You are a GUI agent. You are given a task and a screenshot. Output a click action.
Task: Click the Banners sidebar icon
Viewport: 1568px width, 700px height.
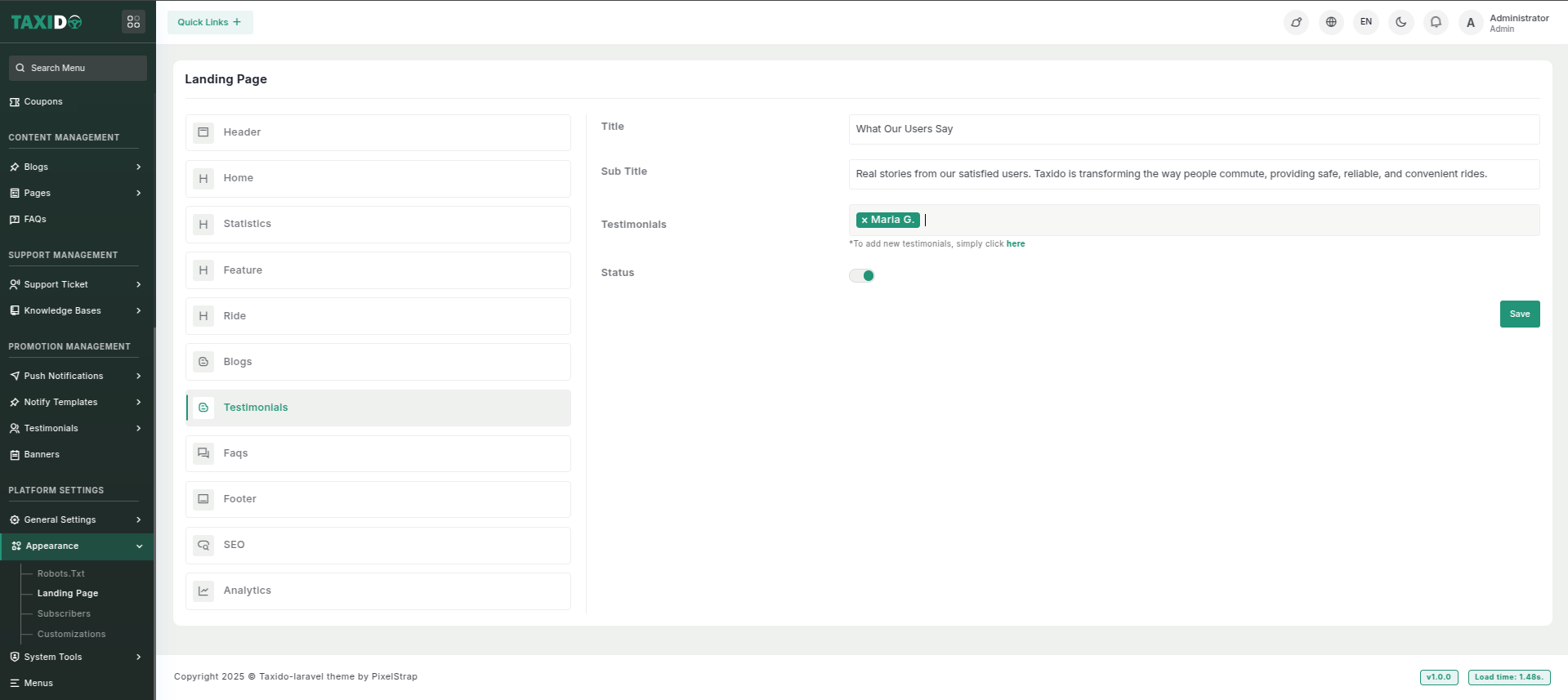(15, 455)
